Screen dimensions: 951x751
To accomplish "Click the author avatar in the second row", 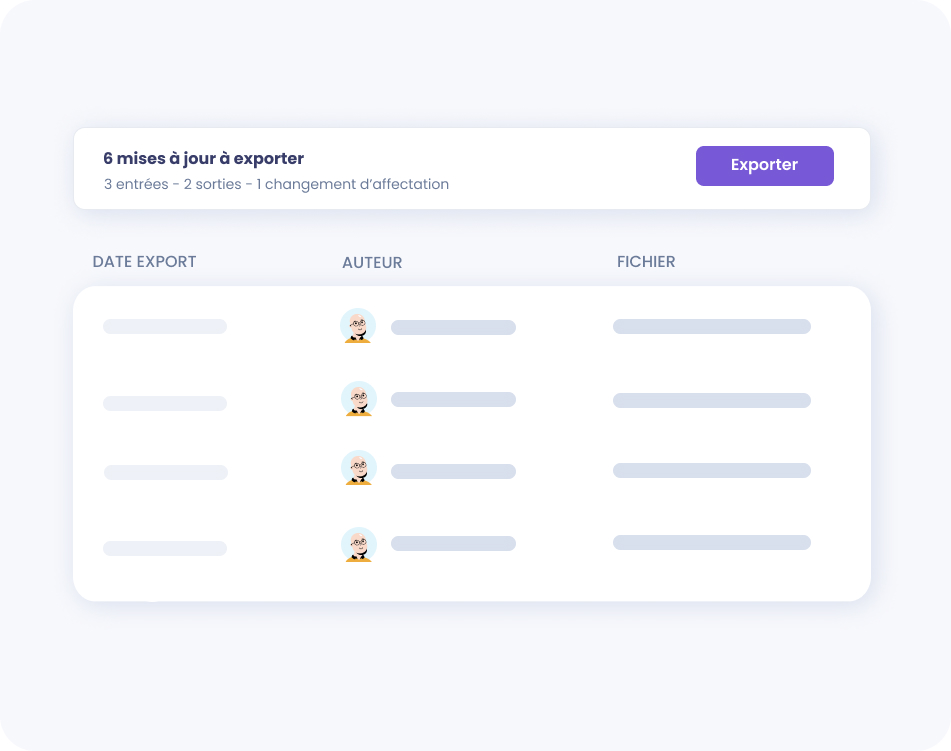I will (358, 399).
